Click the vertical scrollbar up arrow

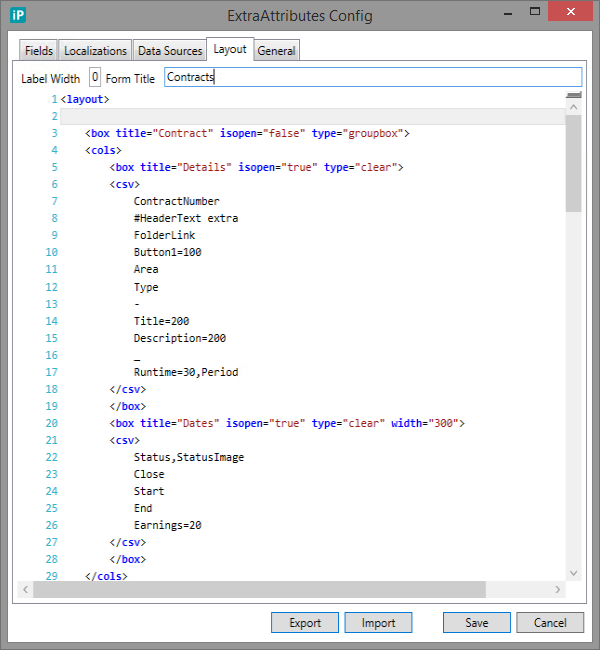click(573, 107)
